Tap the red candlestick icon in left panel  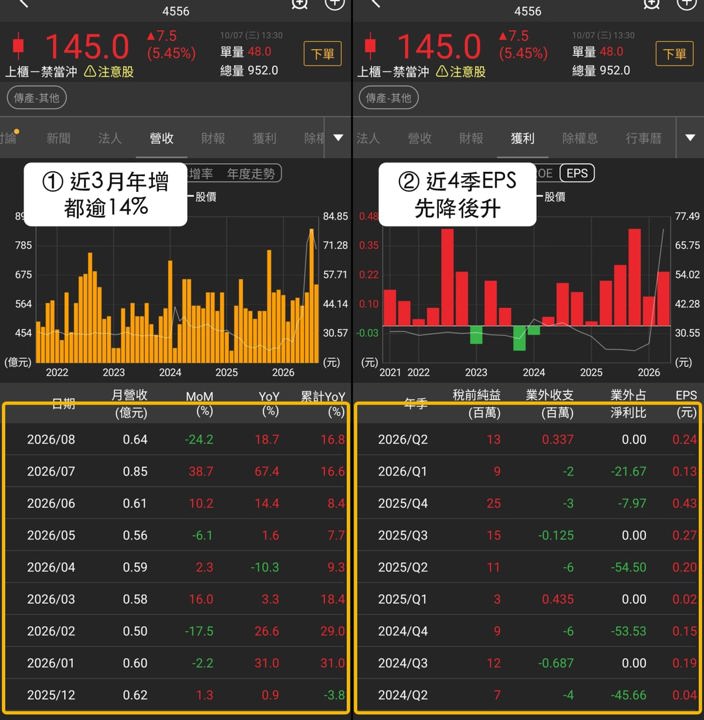(18, 45)
